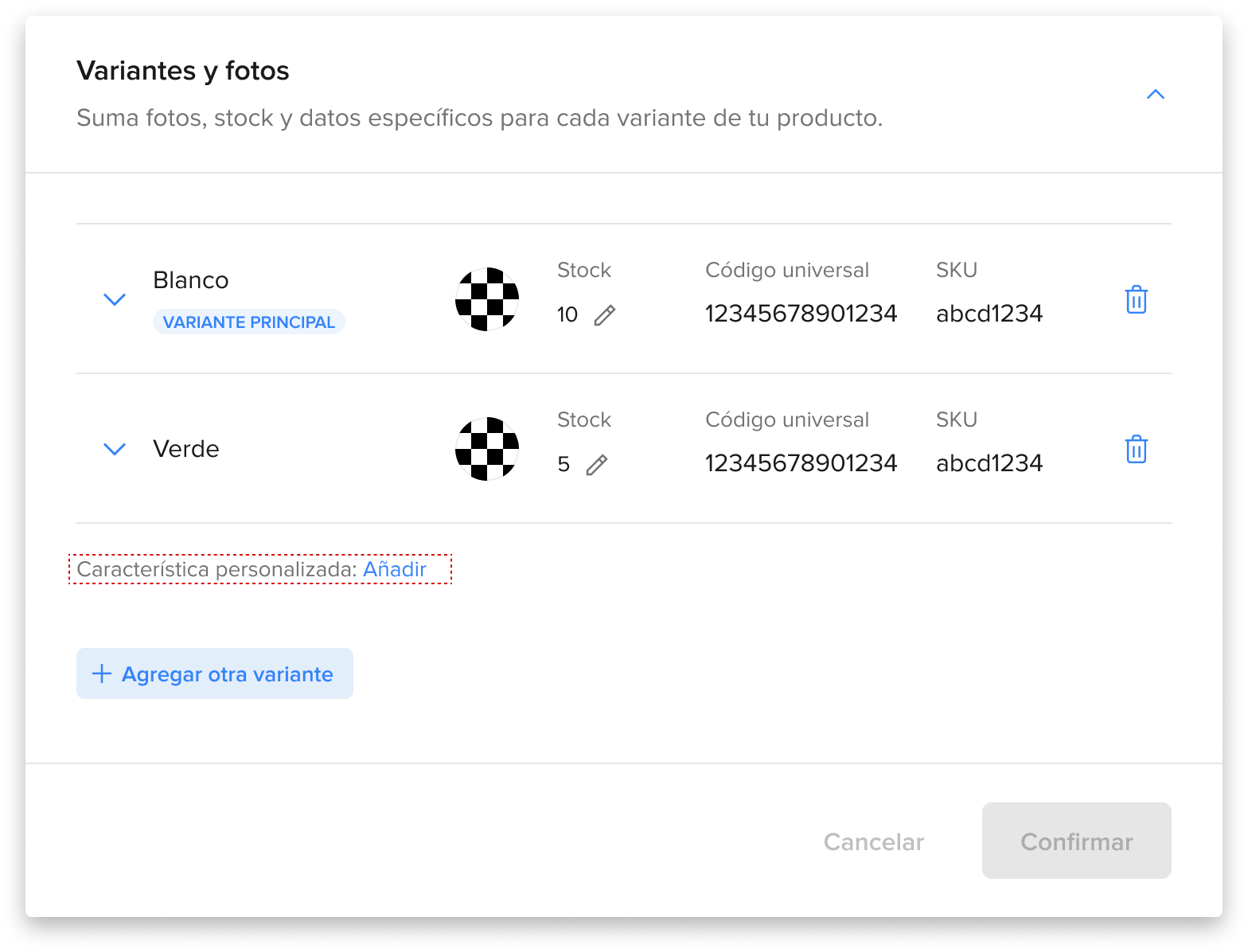Click Agregar otra variante button
Screen dimensions: 1248x952
215,673
